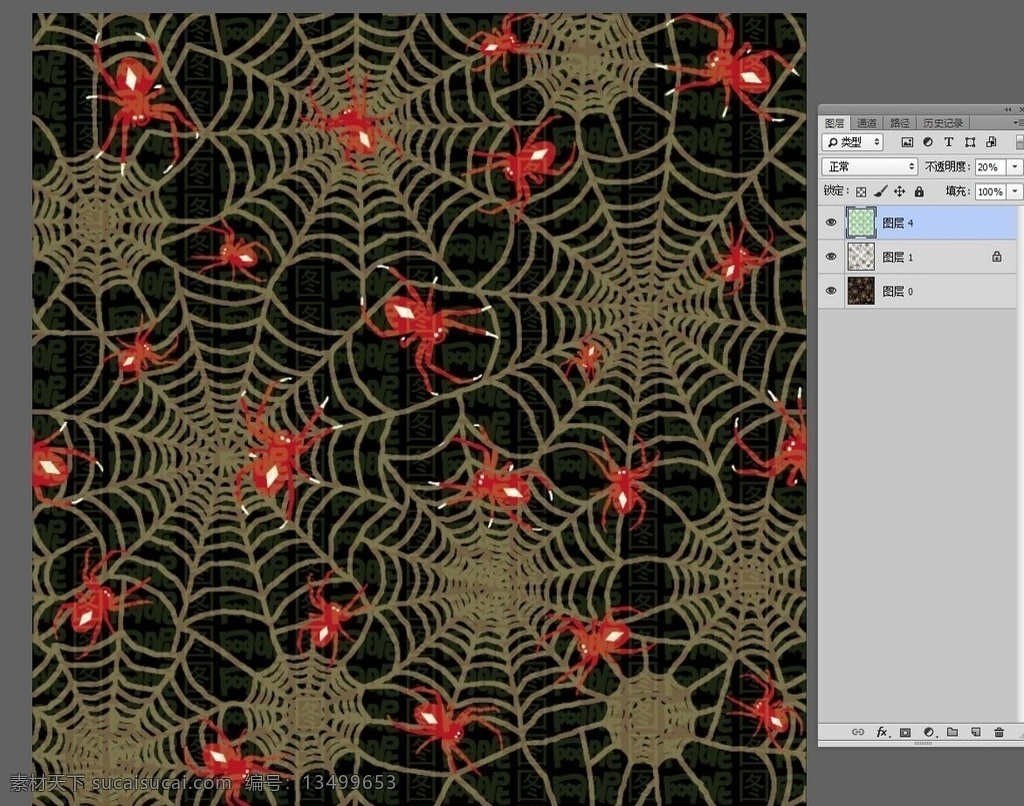The image size is (1024, 806).
Task: Click the lock icon on 图层 1
Action: [997, 257]
